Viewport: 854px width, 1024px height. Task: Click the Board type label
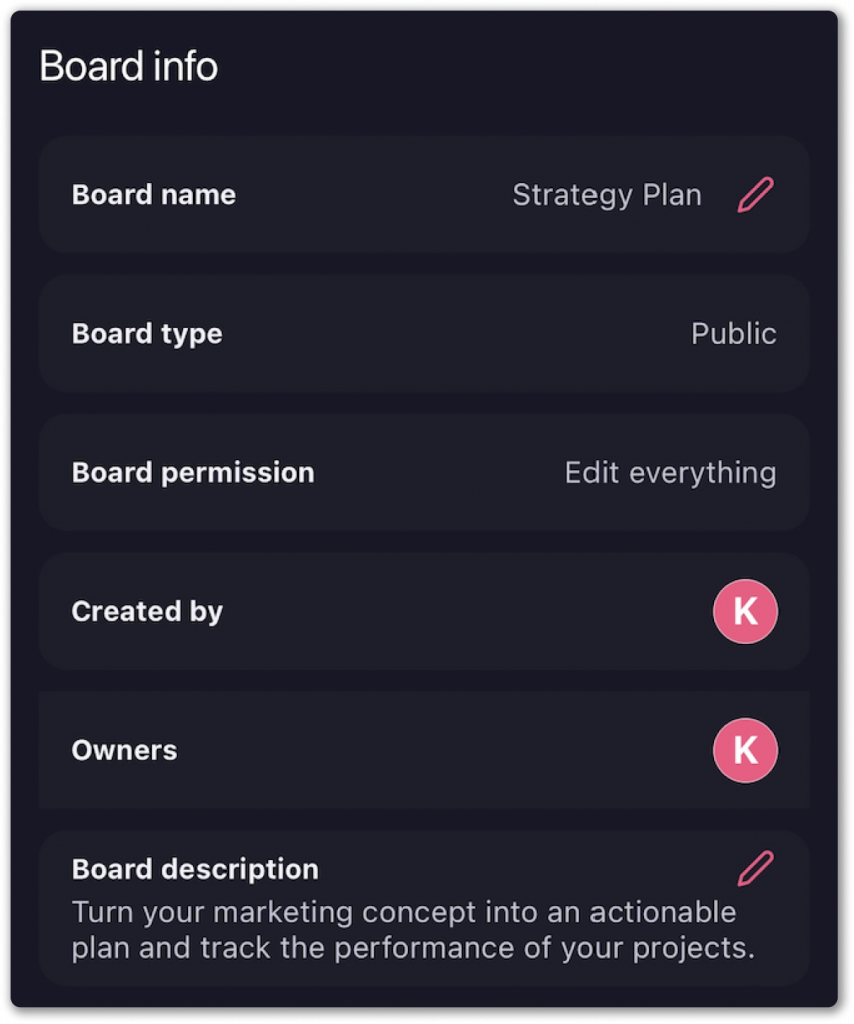click(147, 334)
